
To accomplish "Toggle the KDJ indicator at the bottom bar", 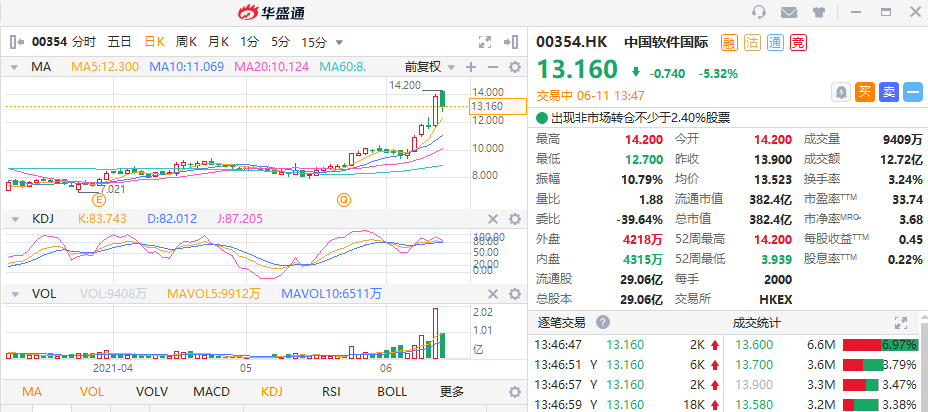I will (273, 392).
